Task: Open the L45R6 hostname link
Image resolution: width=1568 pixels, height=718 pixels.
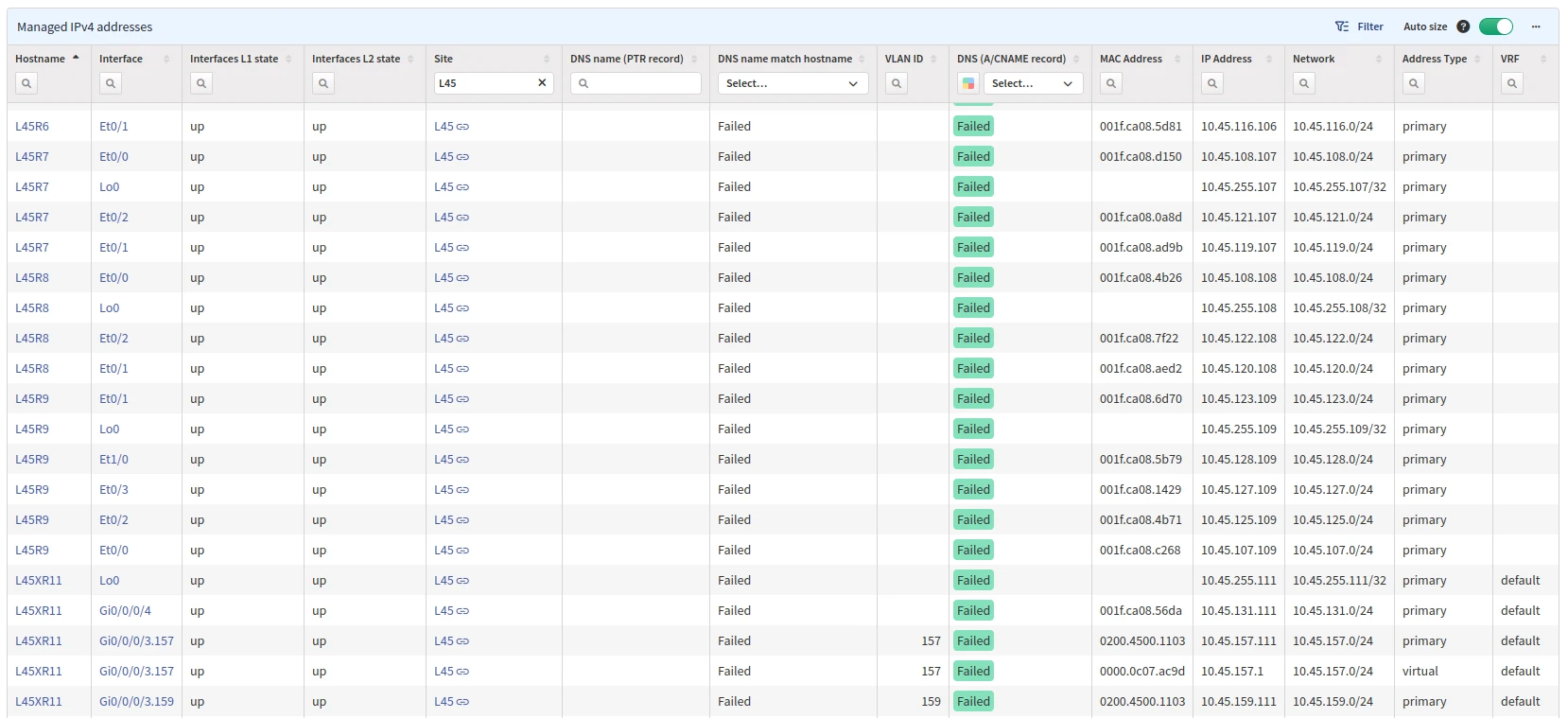Action: coord(32,127)
